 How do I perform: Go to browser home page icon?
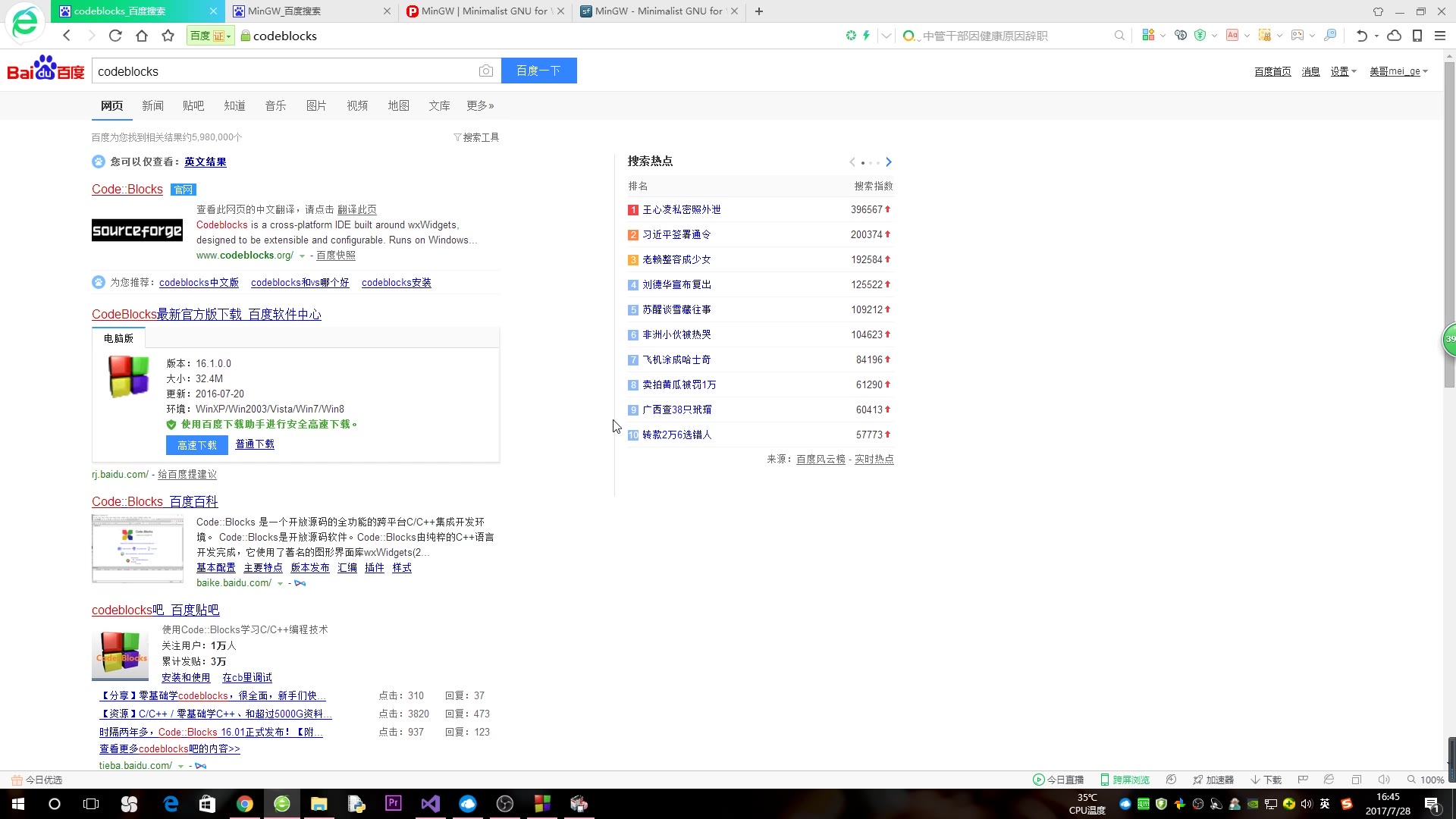point(142,36)
